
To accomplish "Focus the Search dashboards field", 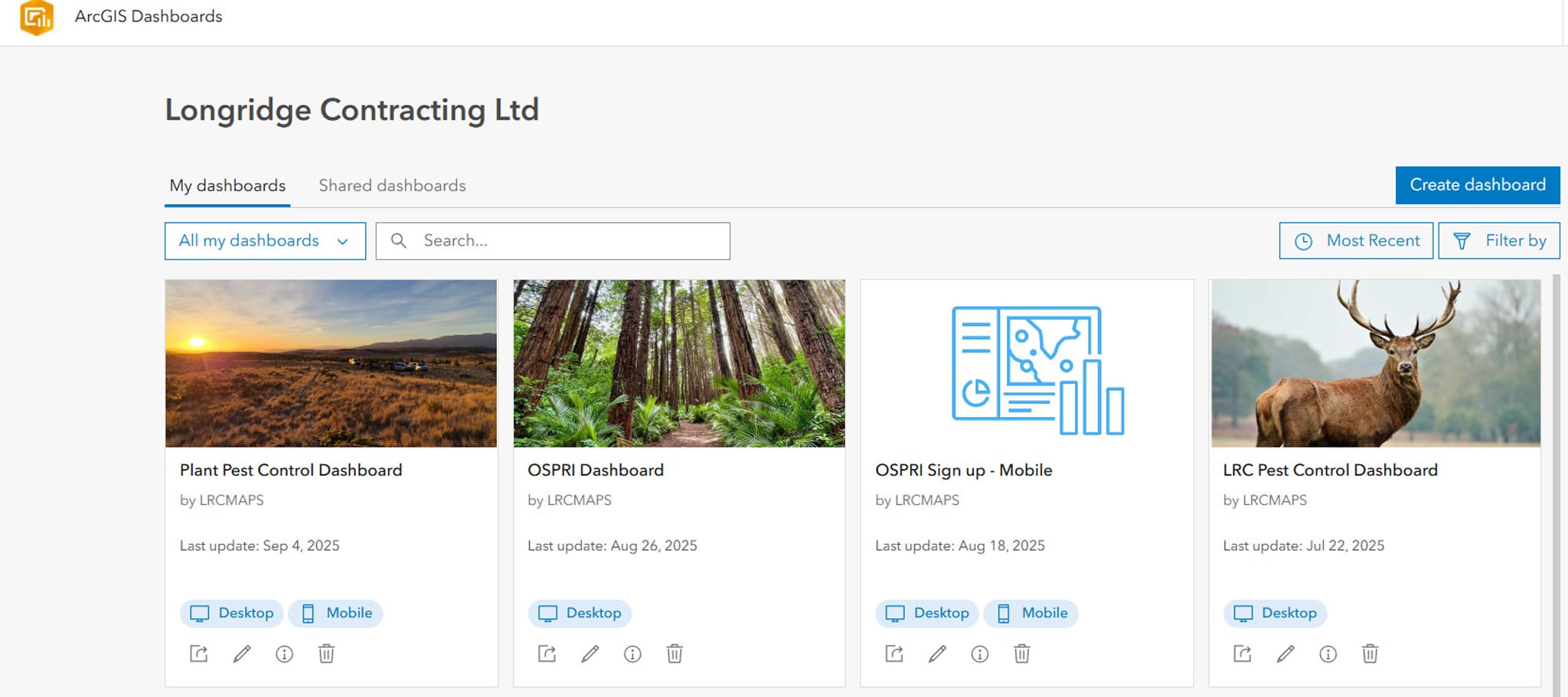I will (553, 241).
